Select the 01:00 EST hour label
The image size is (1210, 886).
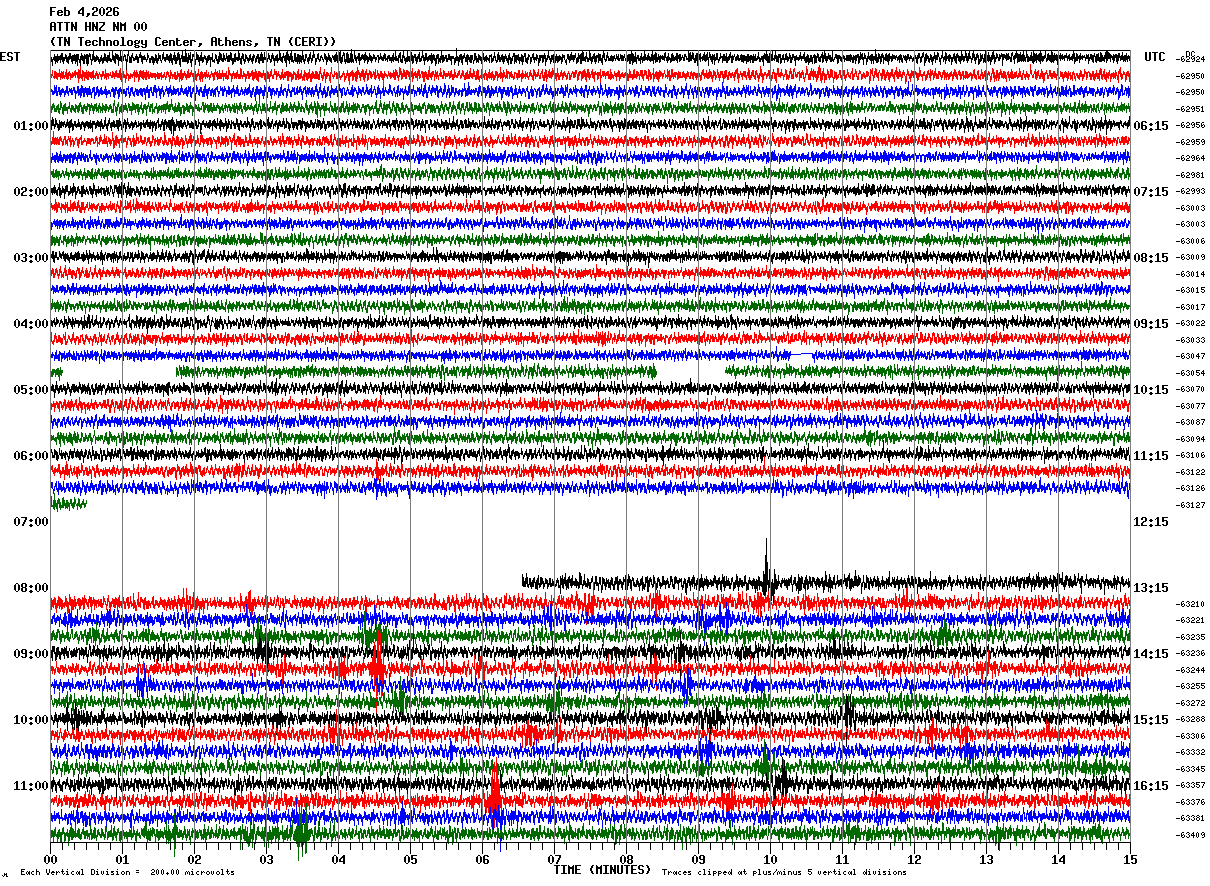[x=31, y=126]
